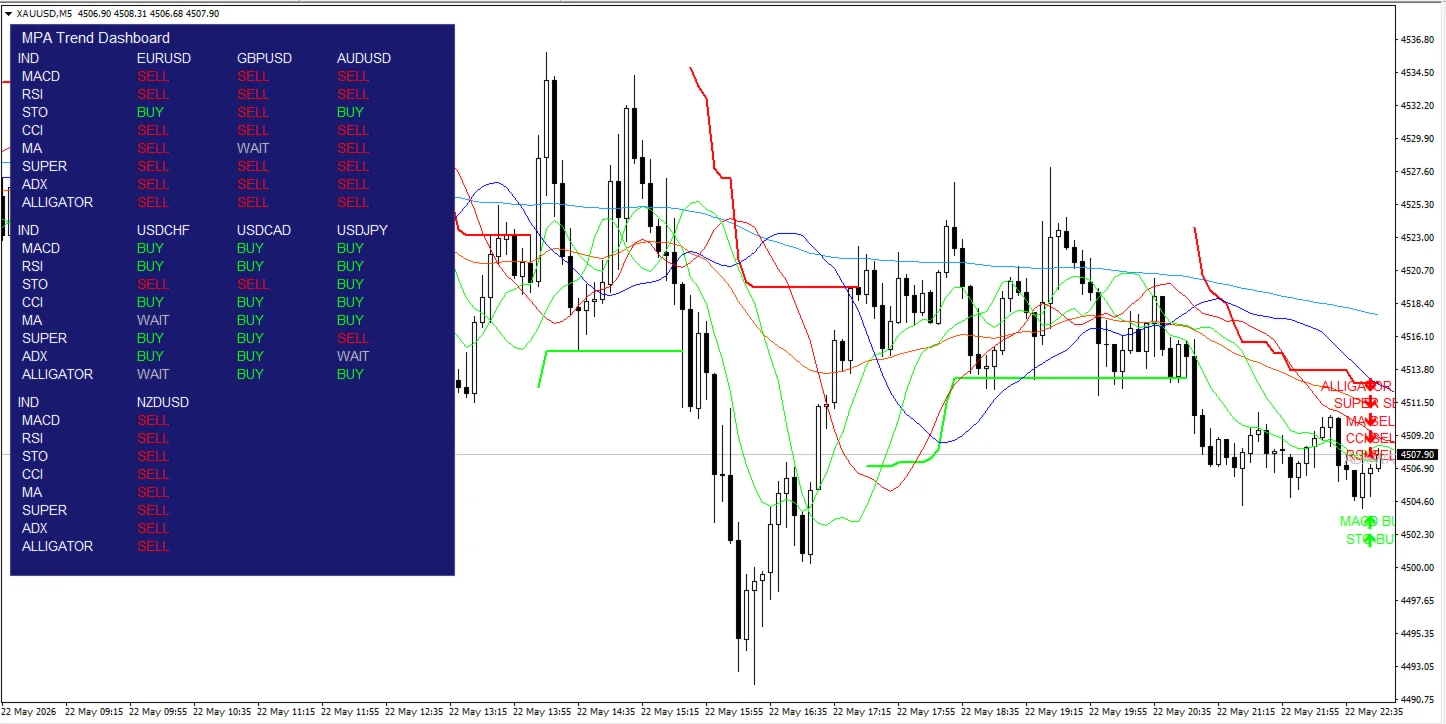Viewport: 1446px width, 724px height.
Task: Click the 22 May 18:35 time label
Action: coord(992,712)
